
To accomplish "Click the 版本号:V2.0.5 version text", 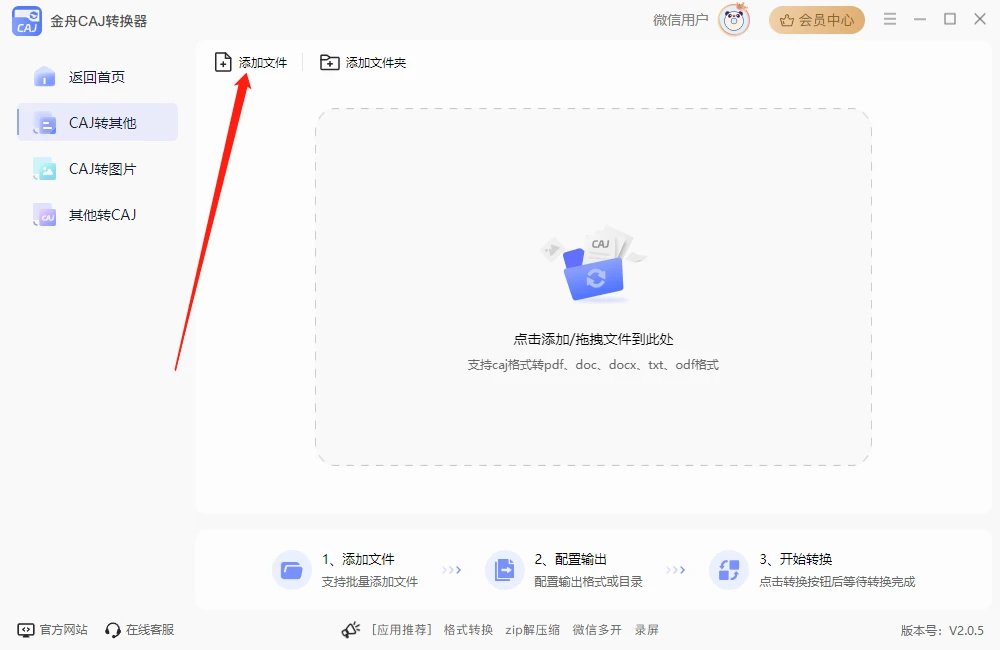I will (x=942, y=631).
